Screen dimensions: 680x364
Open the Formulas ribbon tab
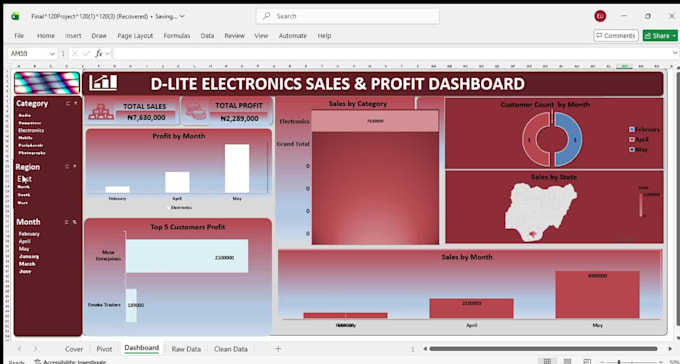(177, 36)
